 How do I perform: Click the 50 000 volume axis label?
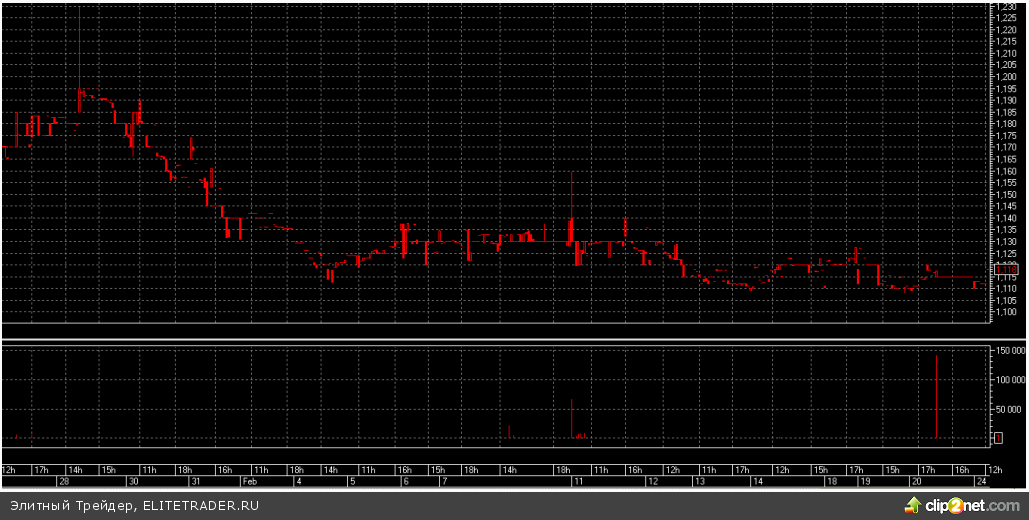(x=1008, y=410)
